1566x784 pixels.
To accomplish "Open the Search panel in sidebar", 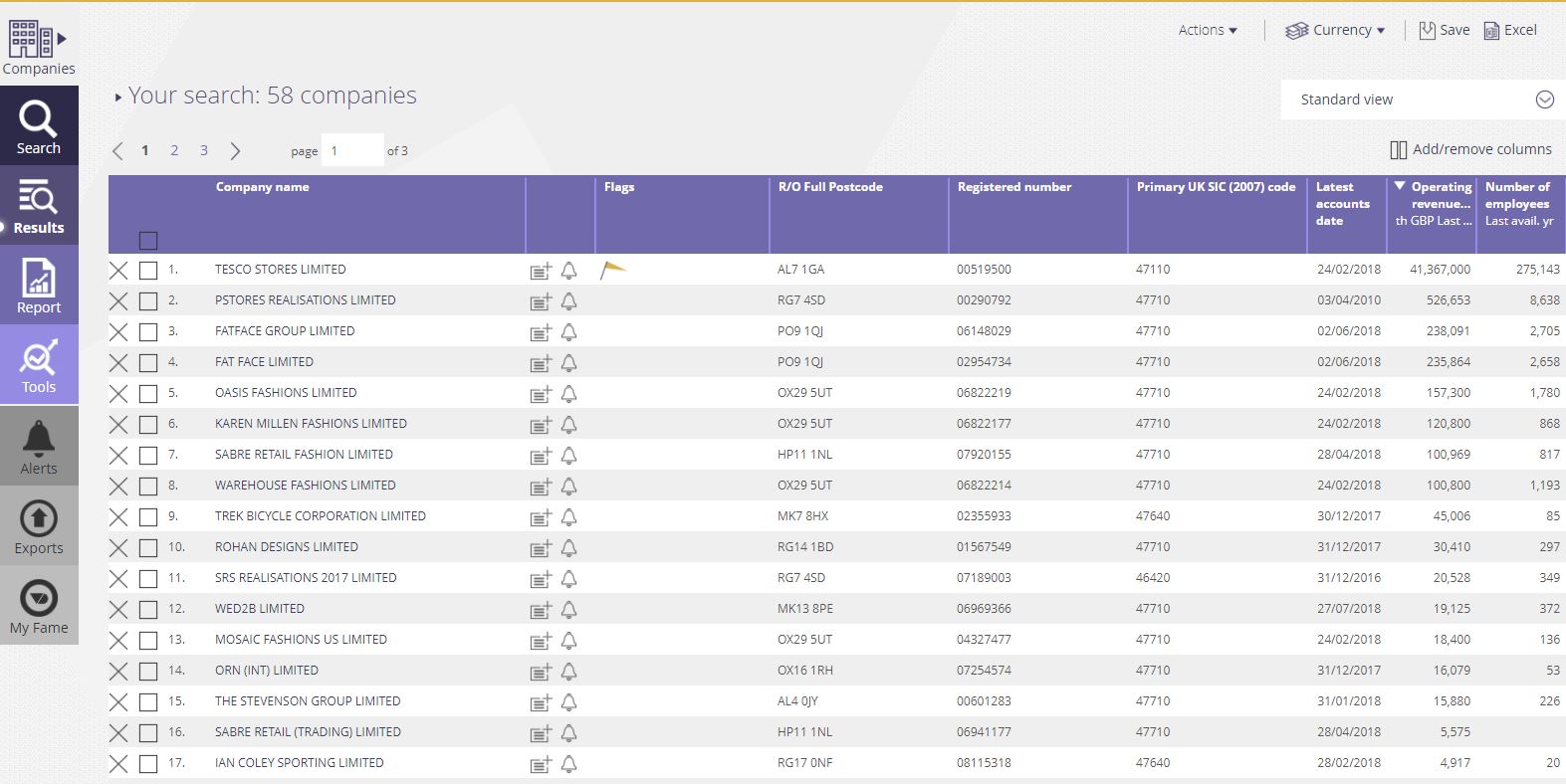I will 39,126.
